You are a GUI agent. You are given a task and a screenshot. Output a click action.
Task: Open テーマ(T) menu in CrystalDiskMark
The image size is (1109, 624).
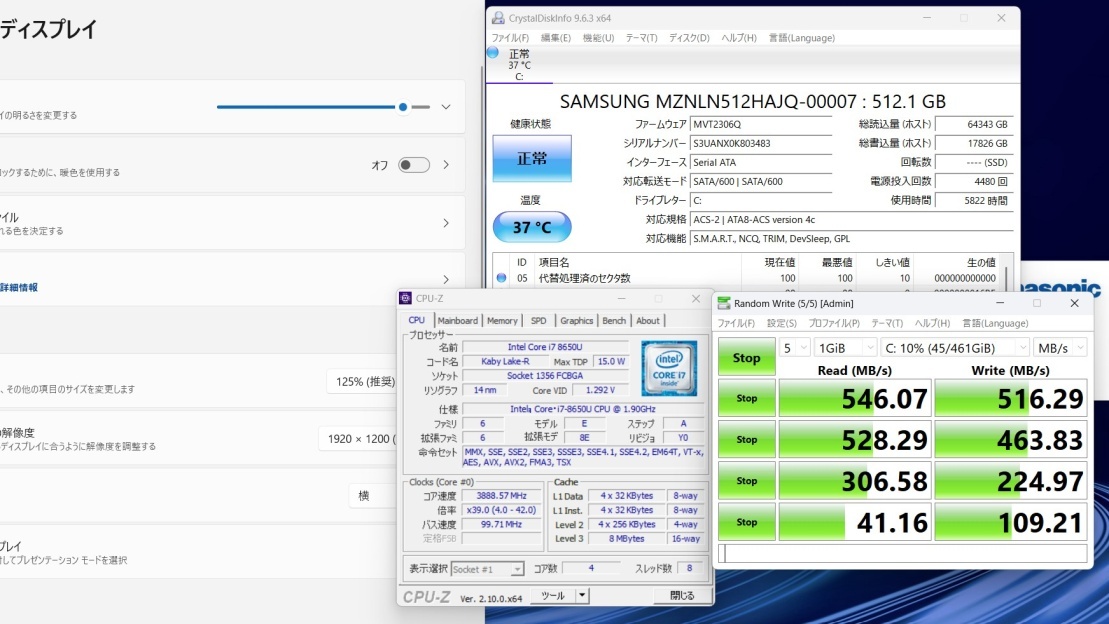coord(887,323)
